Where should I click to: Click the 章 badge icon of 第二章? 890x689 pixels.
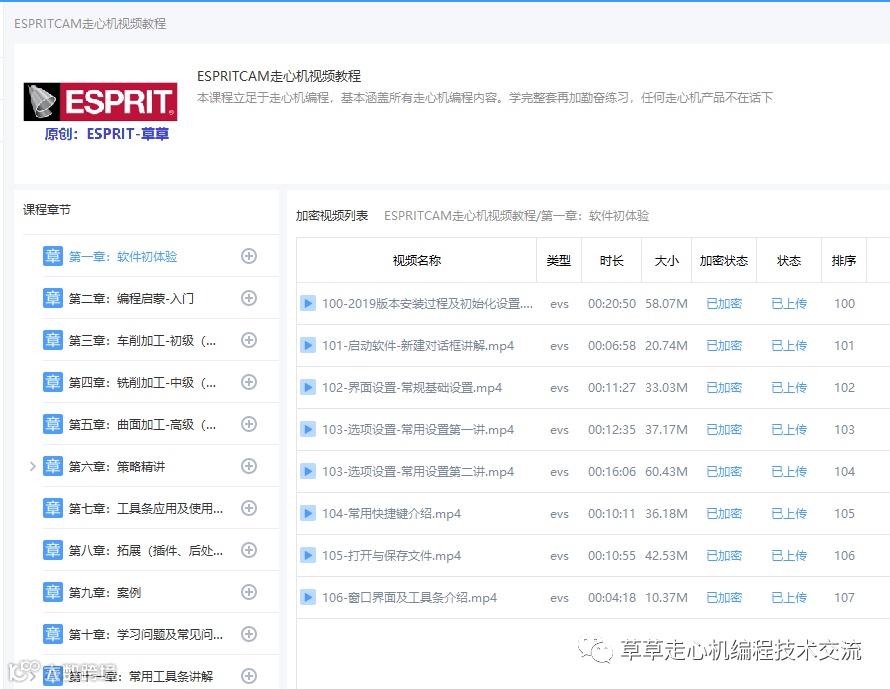click(x=53, y=298)
